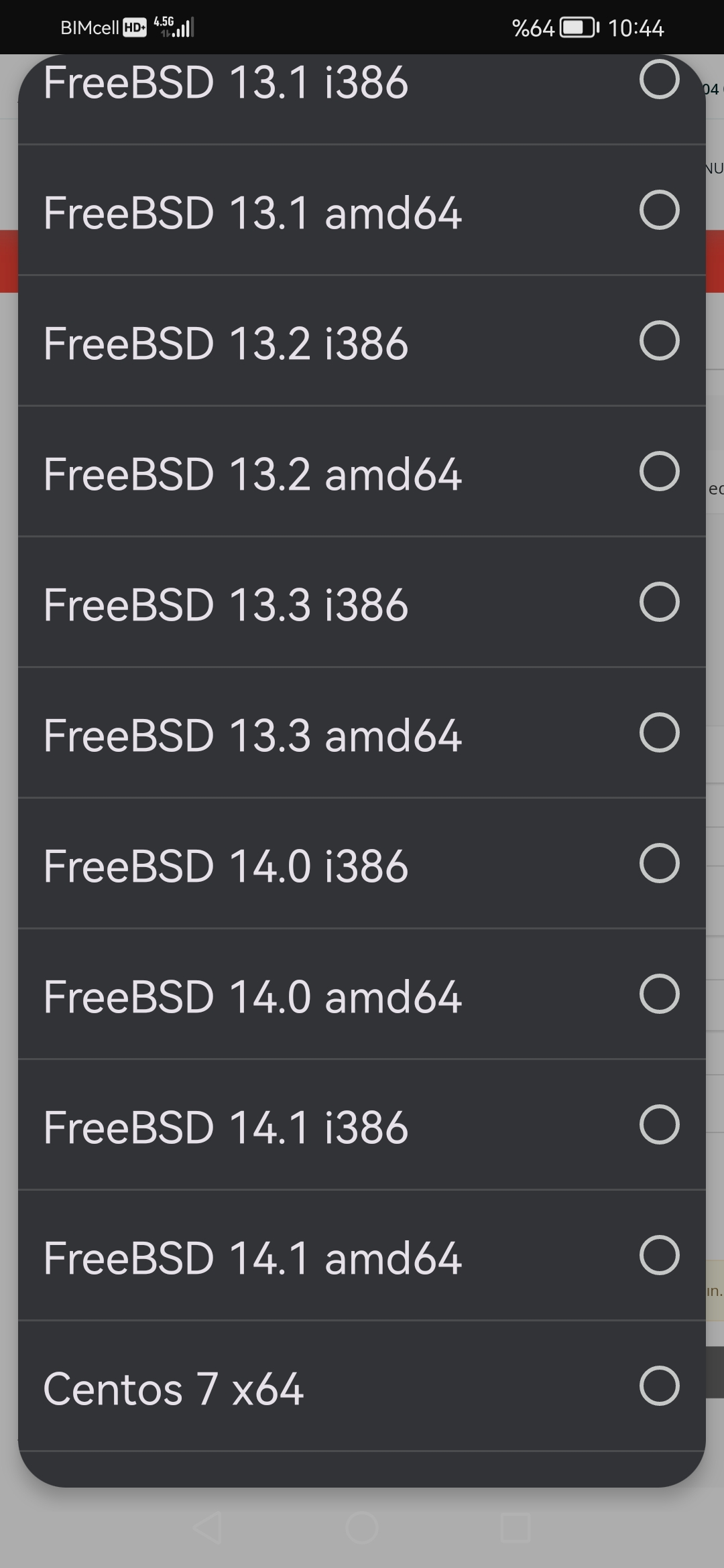724x1568 pixels.
Task: Choose the FreeBSD 13.1 amd64 radio button
Action: click(660, 210)
